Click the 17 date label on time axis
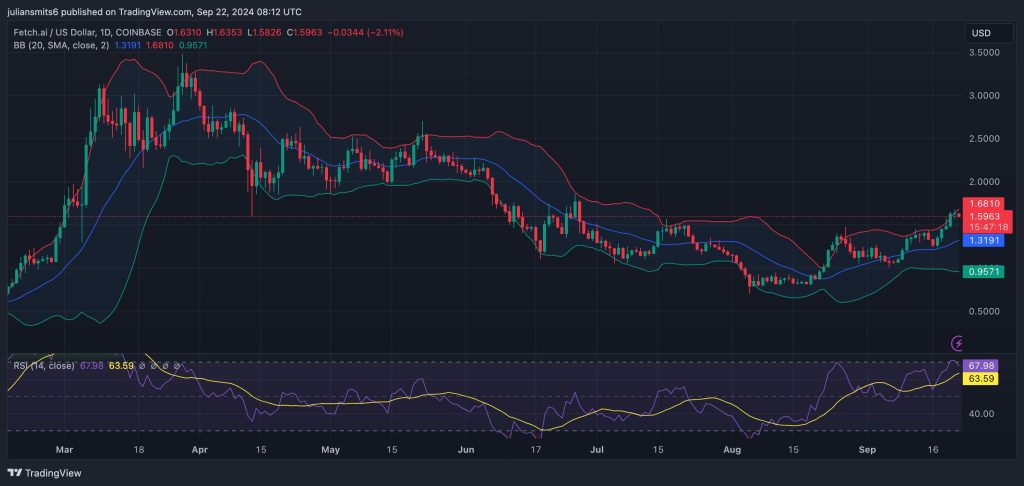Image resolution: width=1024 pixels, height=486 pixels. [x=537, y=450]
